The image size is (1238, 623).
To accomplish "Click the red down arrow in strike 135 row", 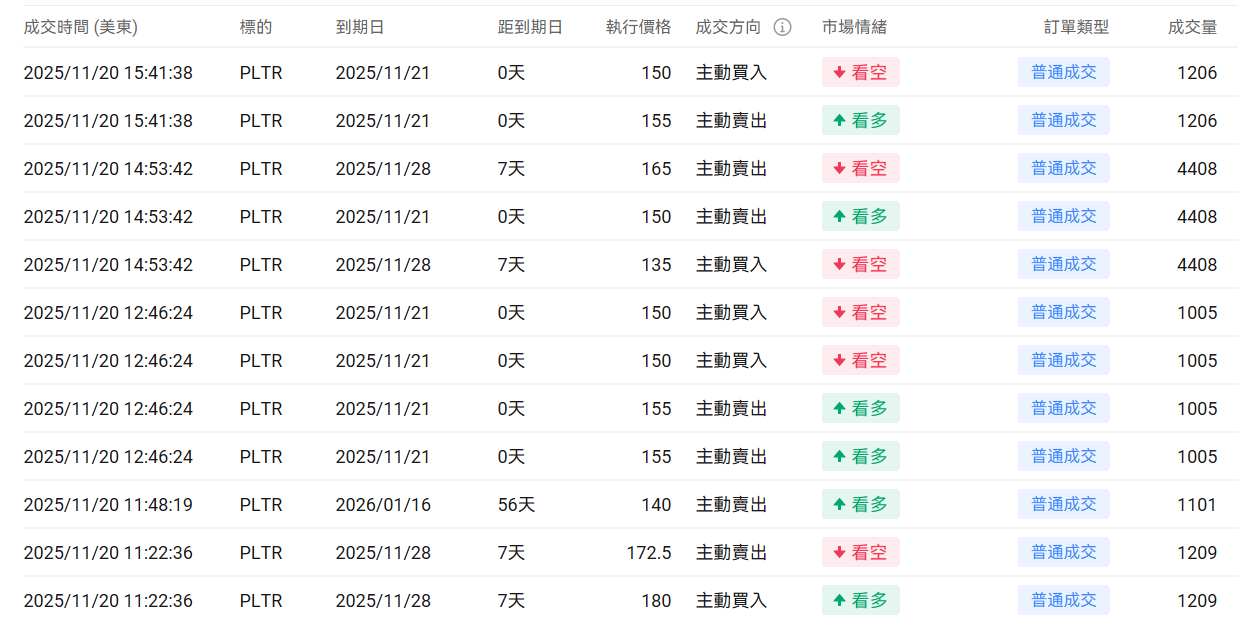I will pos(839,265).
